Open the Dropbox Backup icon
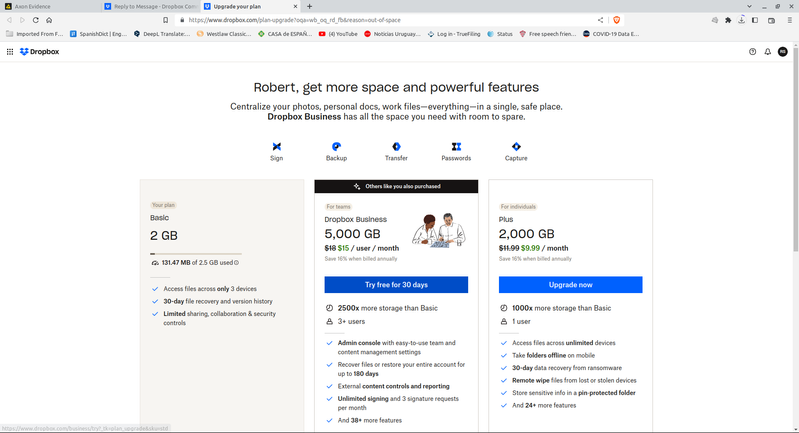This screenshot has width=799, height=433. [x=336, y=147]
